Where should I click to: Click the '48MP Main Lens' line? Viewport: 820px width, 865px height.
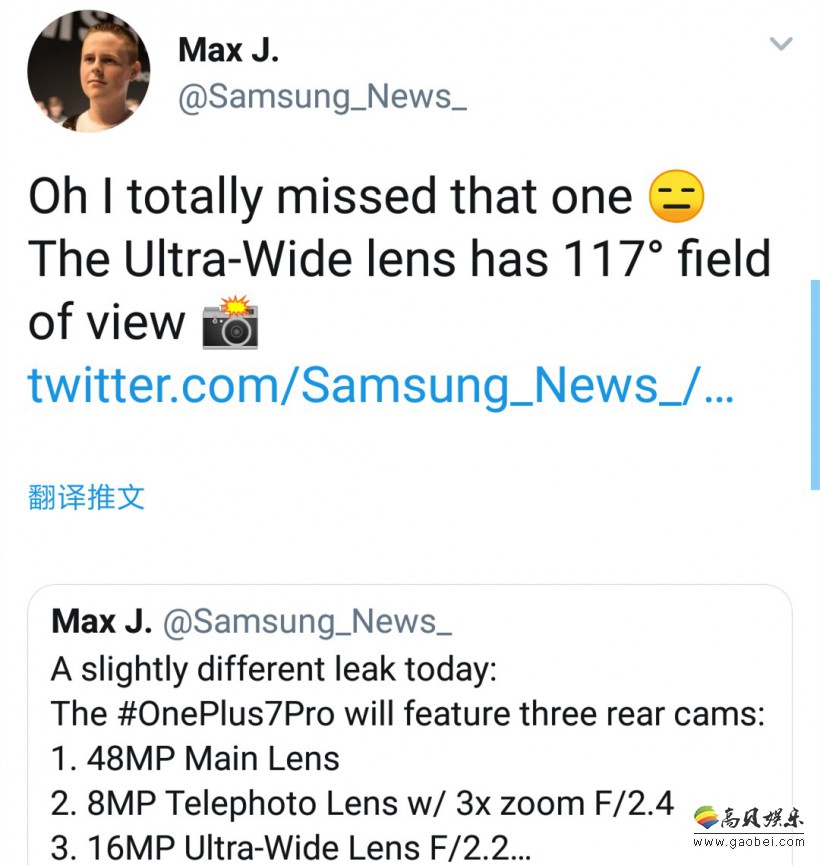point(195,759)
